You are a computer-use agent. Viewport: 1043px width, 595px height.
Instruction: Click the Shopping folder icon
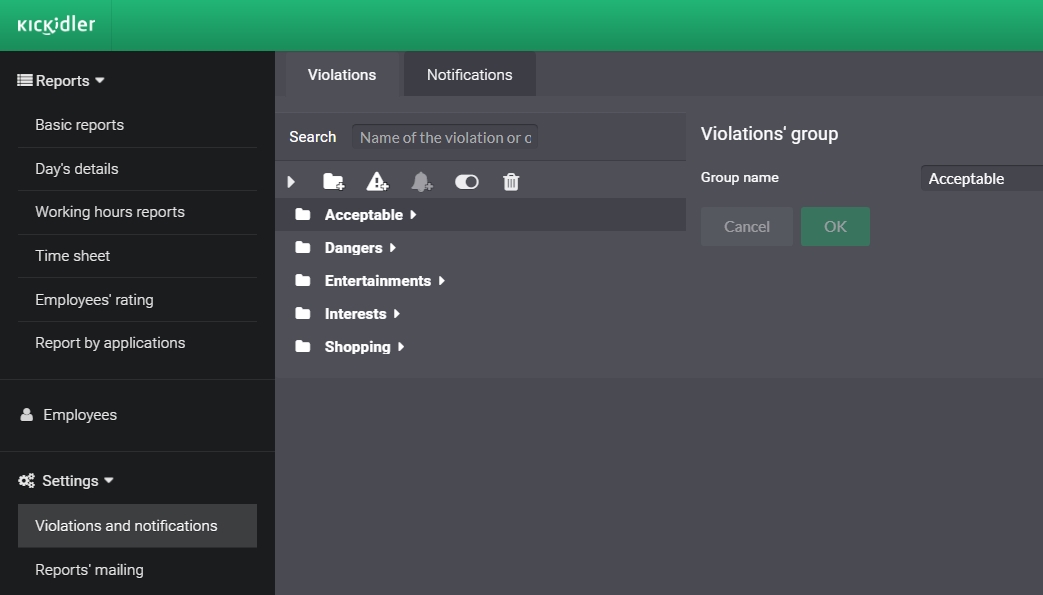[x=303, y=347]
